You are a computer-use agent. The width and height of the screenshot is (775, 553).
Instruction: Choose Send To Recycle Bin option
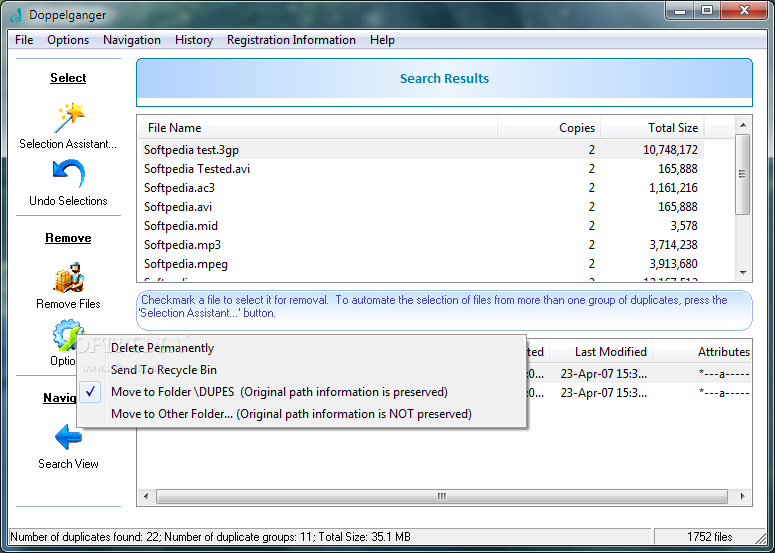pos(301,370)
